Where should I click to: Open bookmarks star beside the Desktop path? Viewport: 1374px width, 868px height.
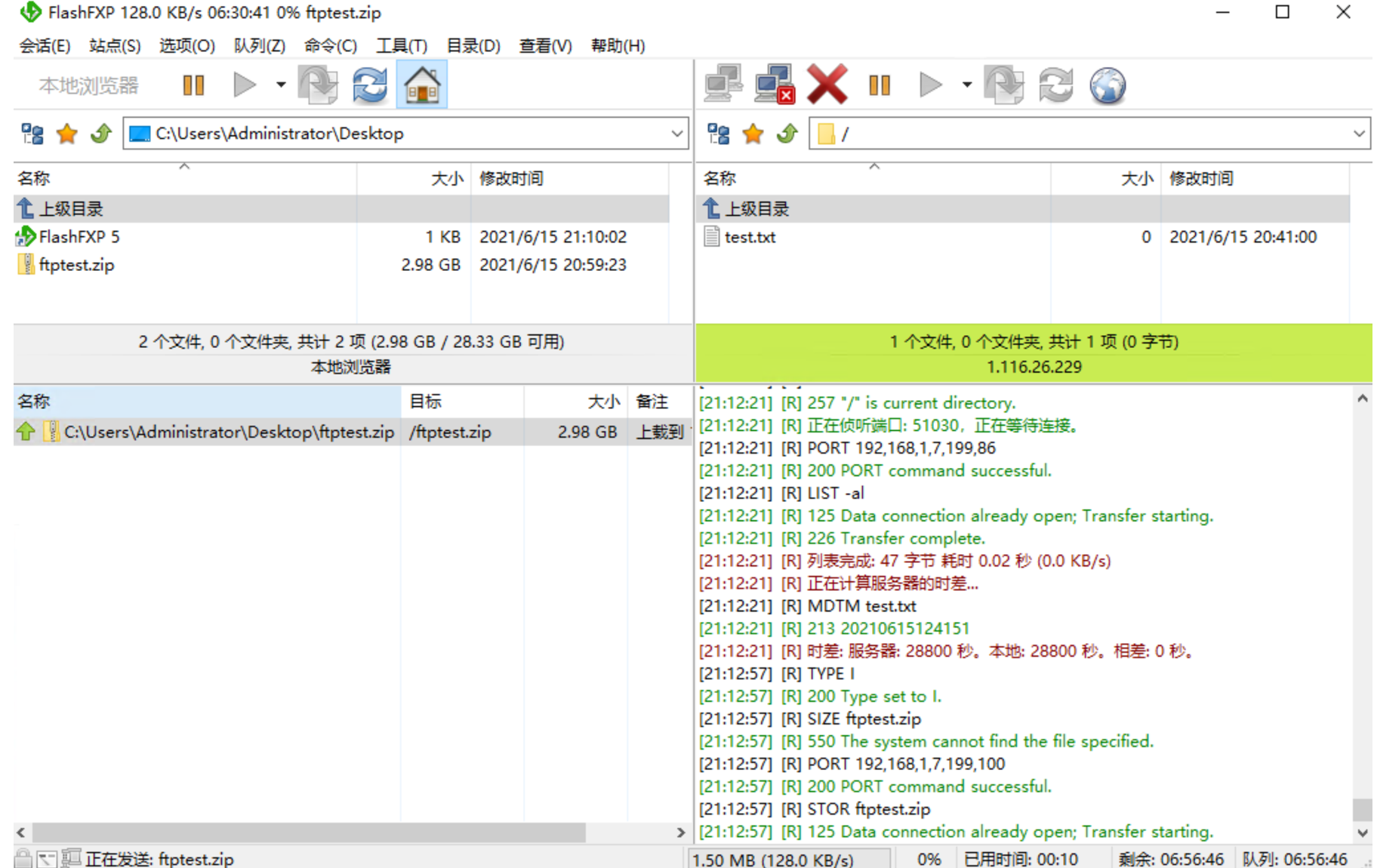[67, 134]
